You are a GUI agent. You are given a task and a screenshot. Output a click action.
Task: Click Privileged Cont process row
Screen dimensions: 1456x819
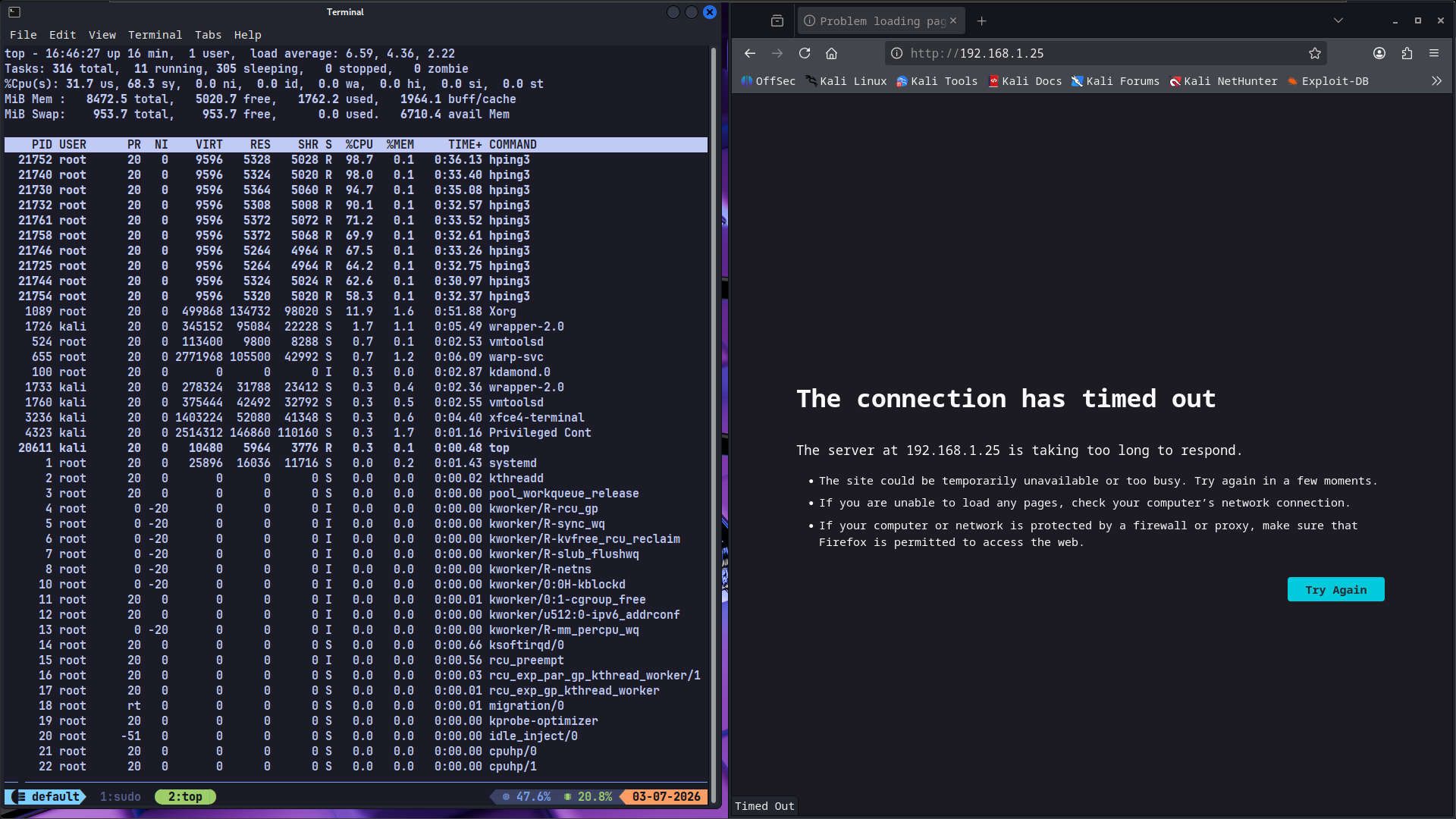point(356,433)
